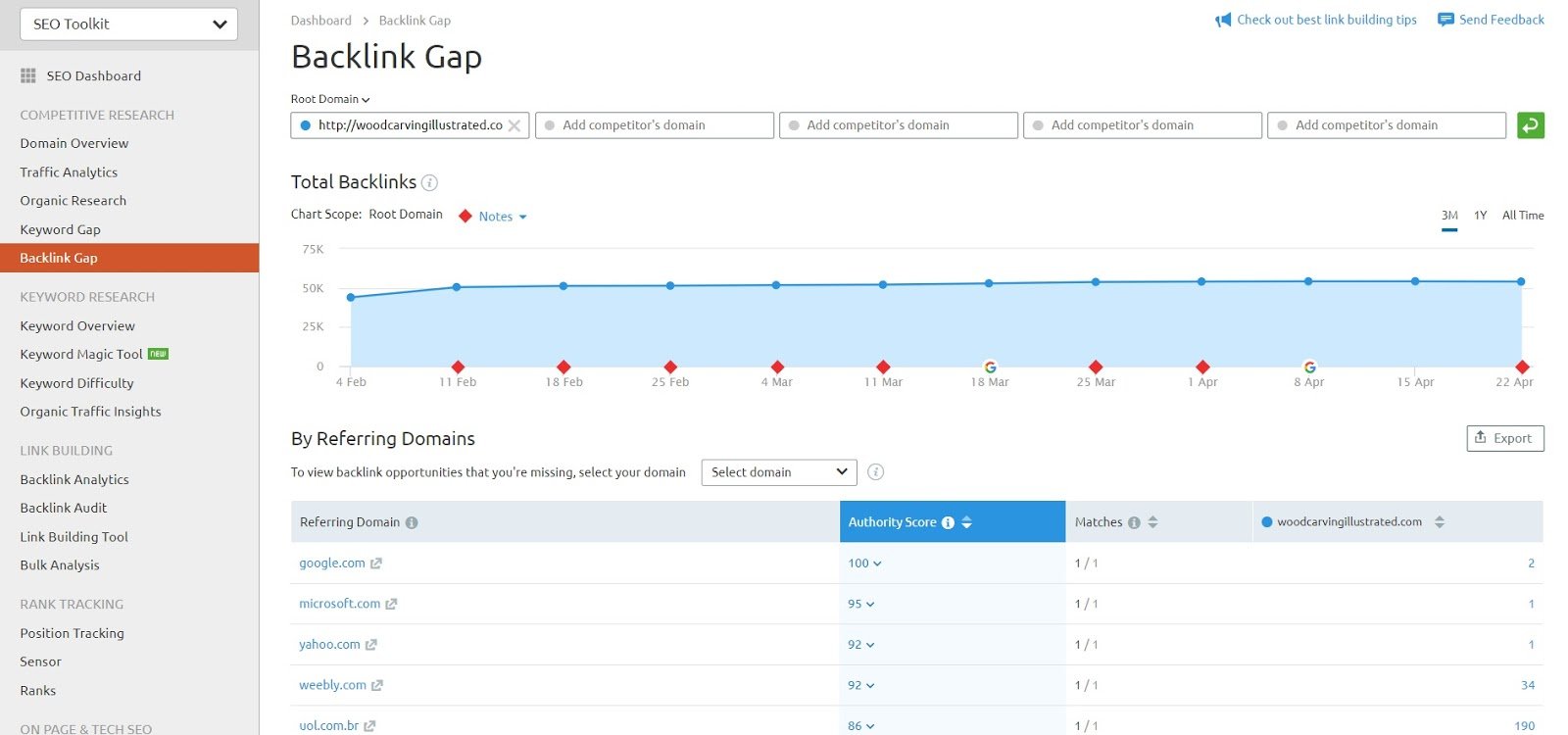The height and width of the screenshot is (735, 1568).
Task: Click the red note marker at 11 Feb
Action: (x=458, y=367)
